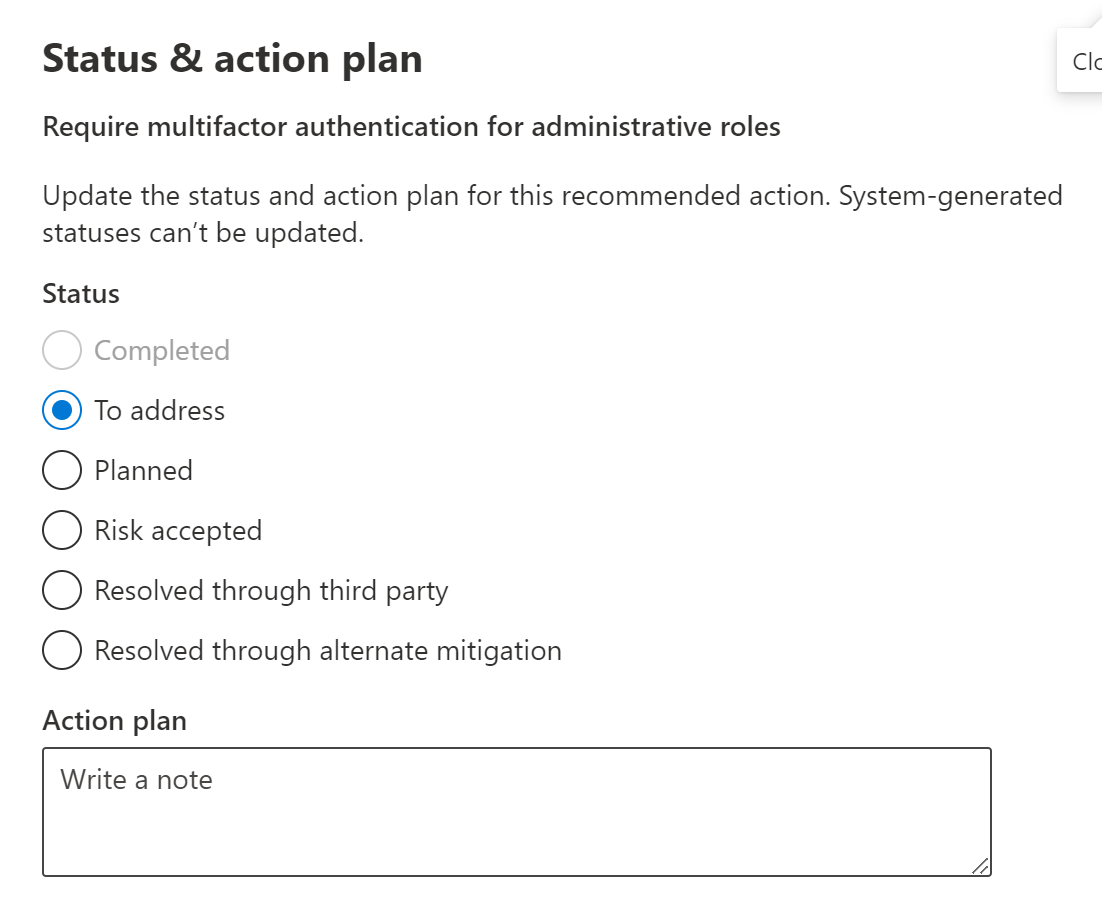Click the selected To address radio circle
This screenshot has width=1102, height=924.
tap(62, 411)
